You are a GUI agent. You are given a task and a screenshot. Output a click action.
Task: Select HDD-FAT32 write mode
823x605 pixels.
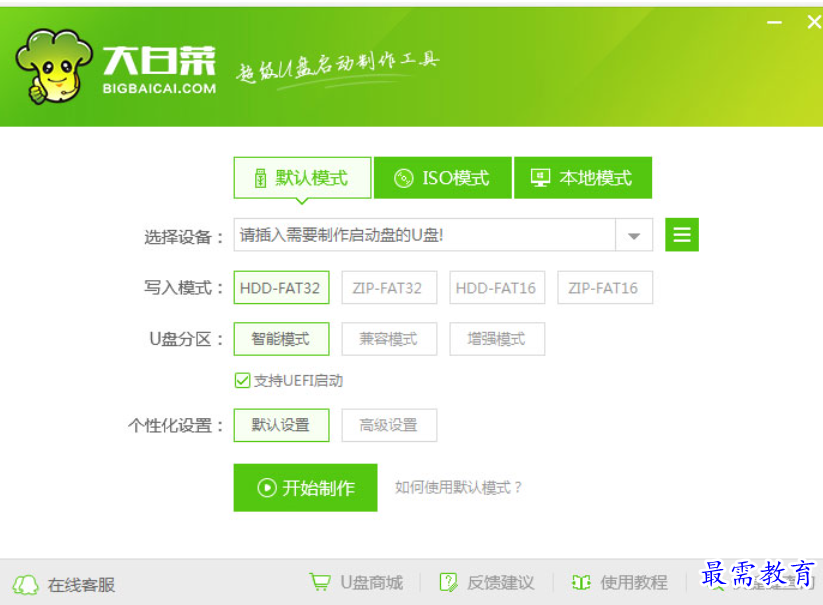tap(281, 288)
